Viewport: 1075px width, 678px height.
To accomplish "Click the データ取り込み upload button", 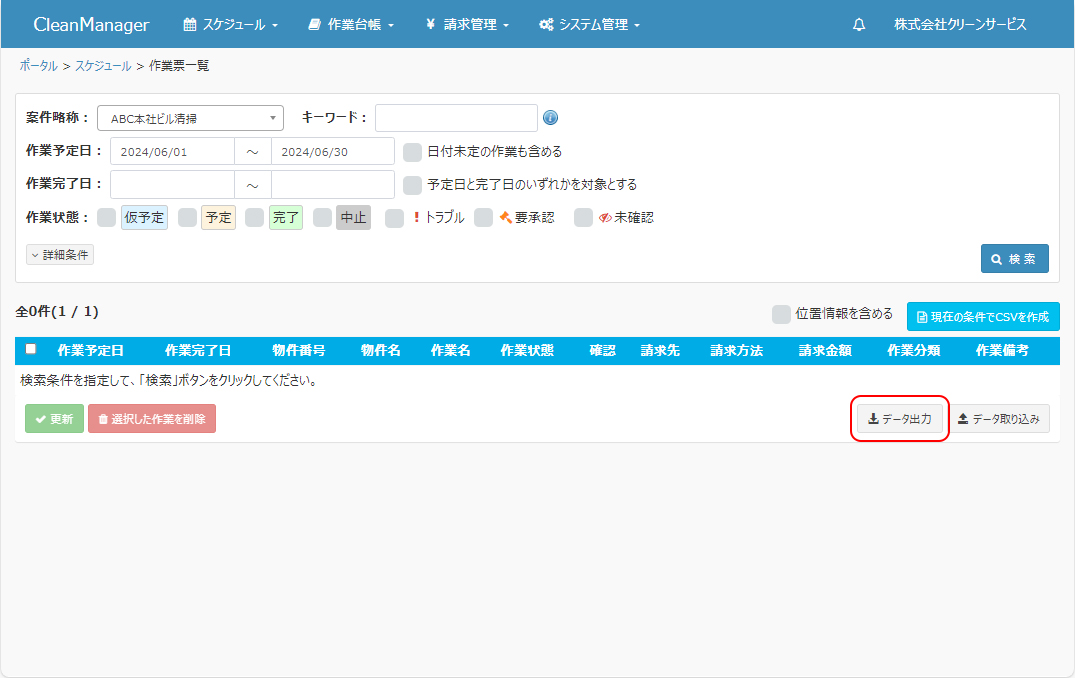I will (998, 419).
